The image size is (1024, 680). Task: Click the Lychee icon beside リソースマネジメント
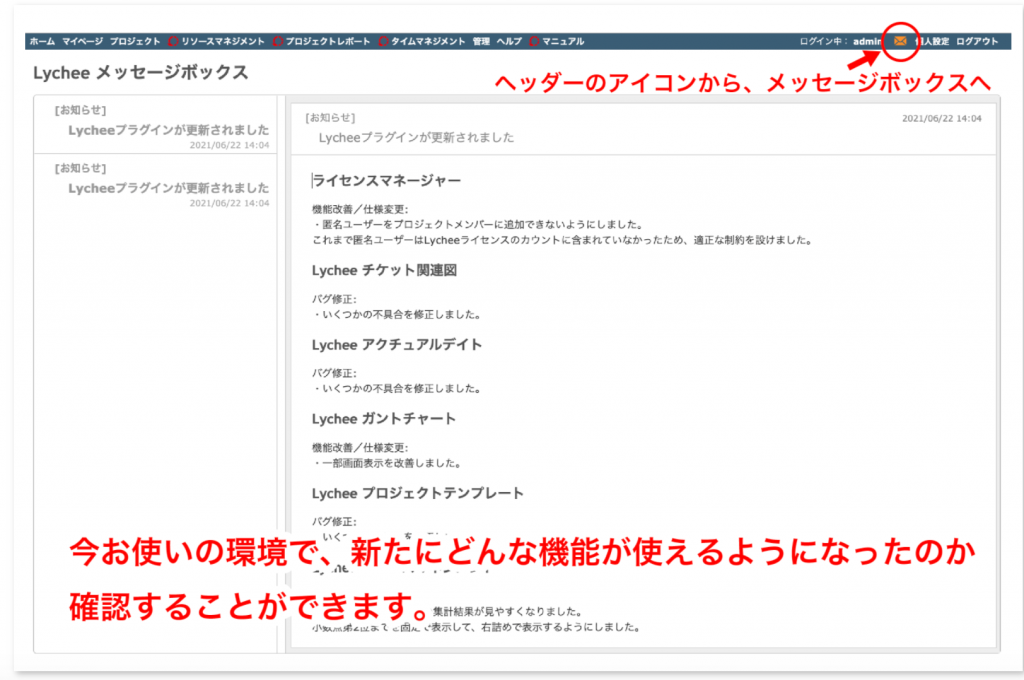(173, 41)
